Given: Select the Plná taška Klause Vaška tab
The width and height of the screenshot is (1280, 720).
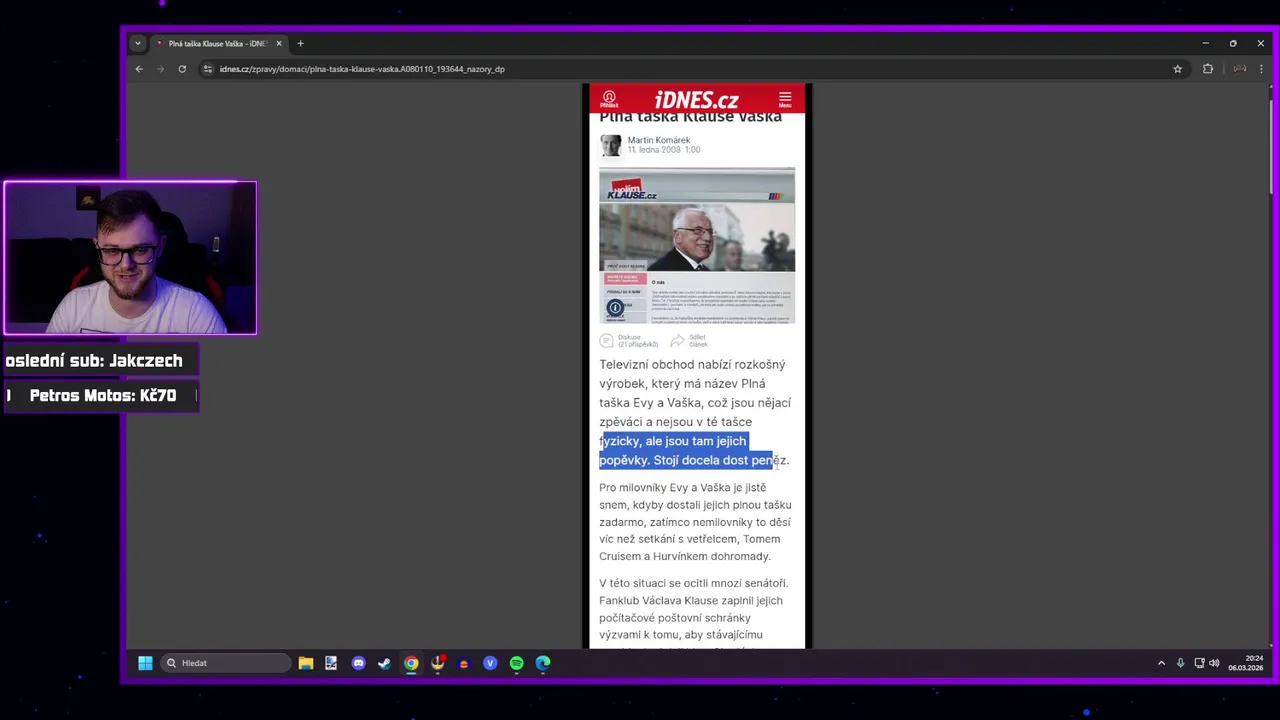Looking at the screenshot, I should pos(219,43).
